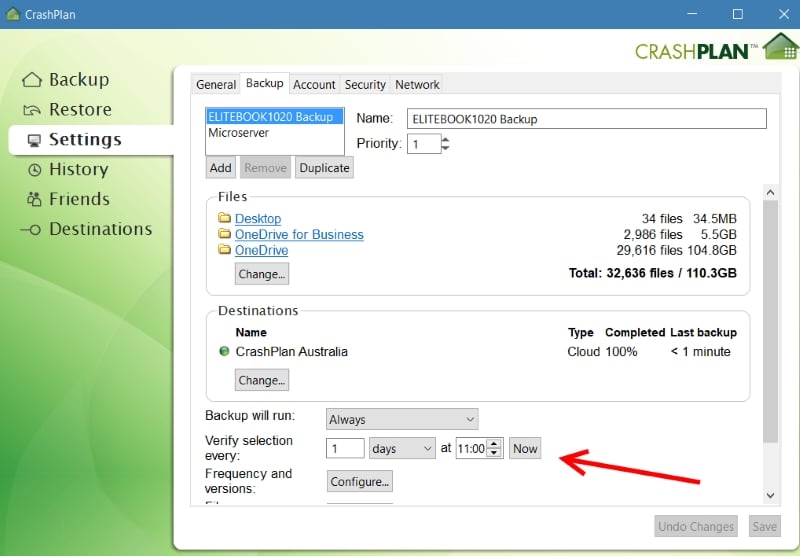The height and width of the screenshot is (556, 800).
Task: Click the 11:00 verify time field
Action: point(471,448)
